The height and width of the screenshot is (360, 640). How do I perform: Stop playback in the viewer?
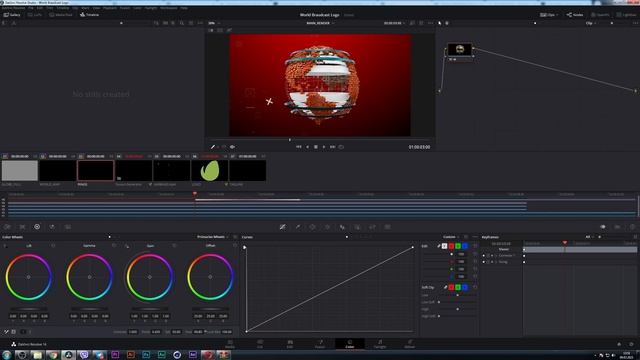(x=316, y=147)
